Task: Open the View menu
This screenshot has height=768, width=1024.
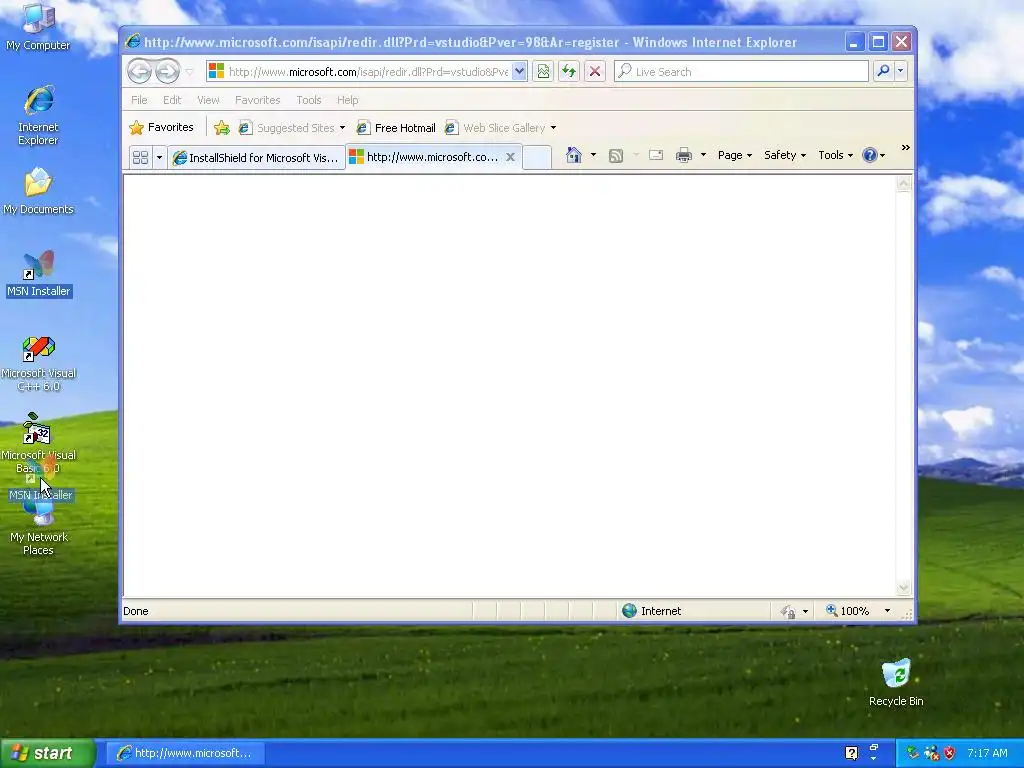Action: click(208, 100)
